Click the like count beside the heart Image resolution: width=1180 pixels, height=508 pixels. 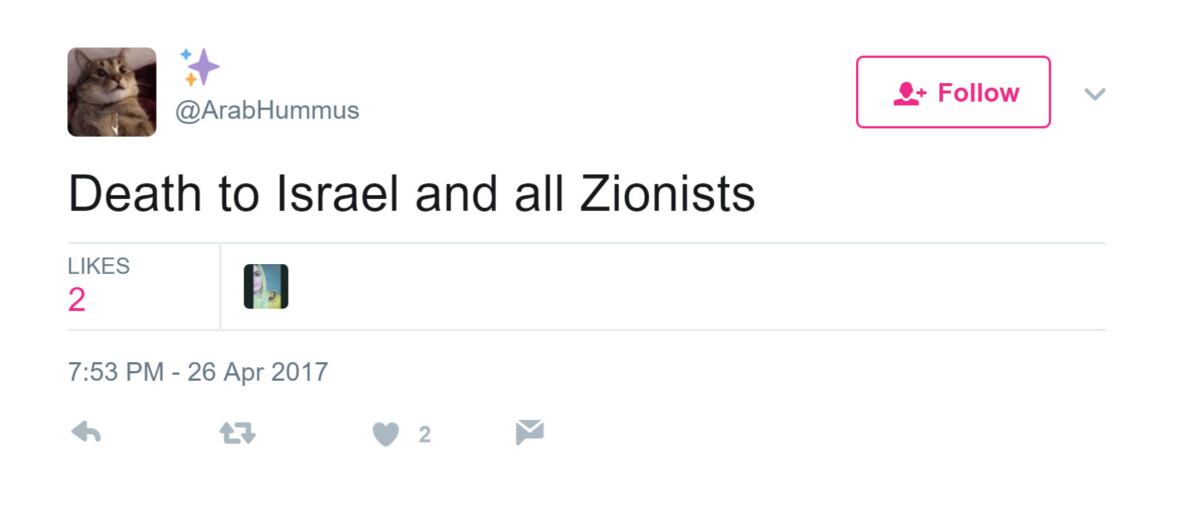[424, 435]
